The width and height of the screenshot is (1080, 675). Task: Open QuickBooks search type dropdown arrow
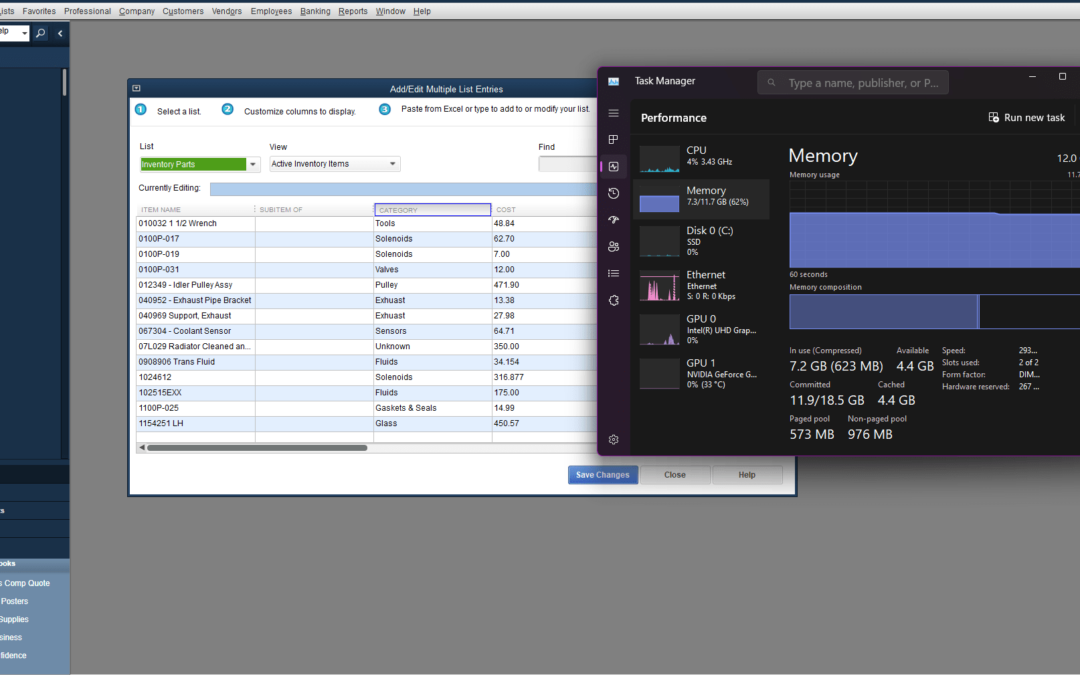point(25,32)
